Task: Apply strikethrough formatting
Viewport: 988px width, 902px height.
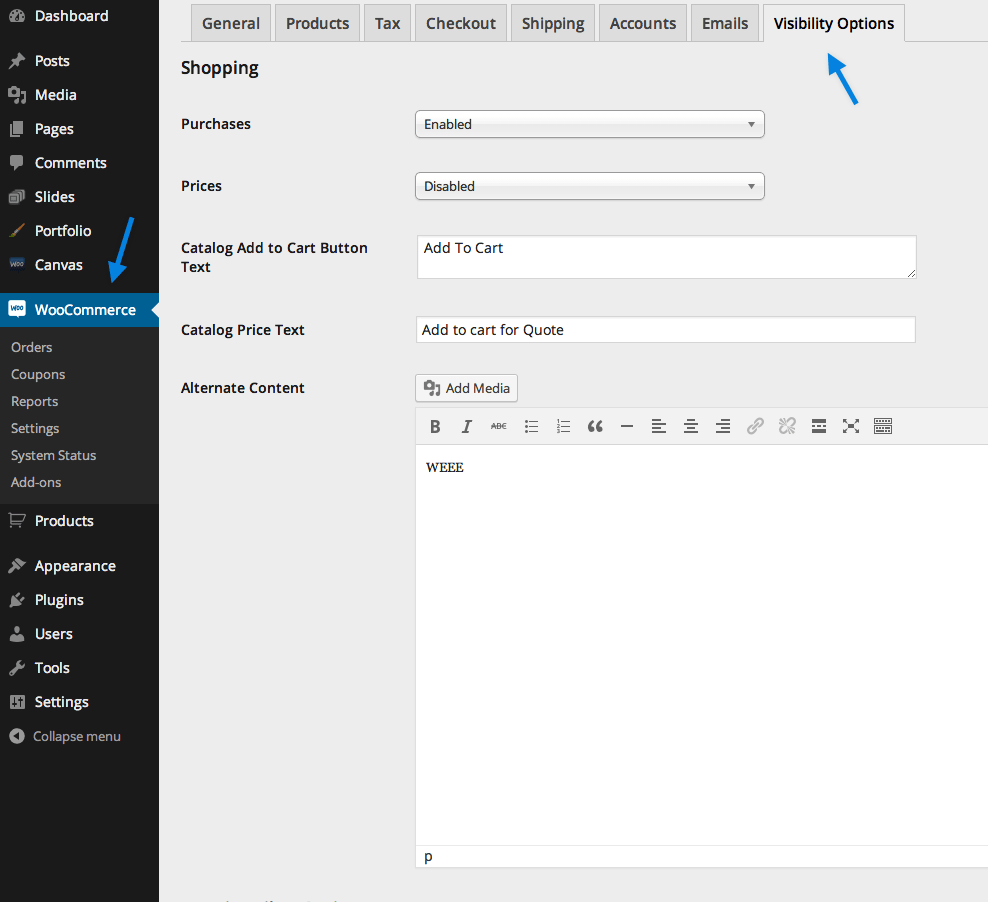Action: coord(499,426)
